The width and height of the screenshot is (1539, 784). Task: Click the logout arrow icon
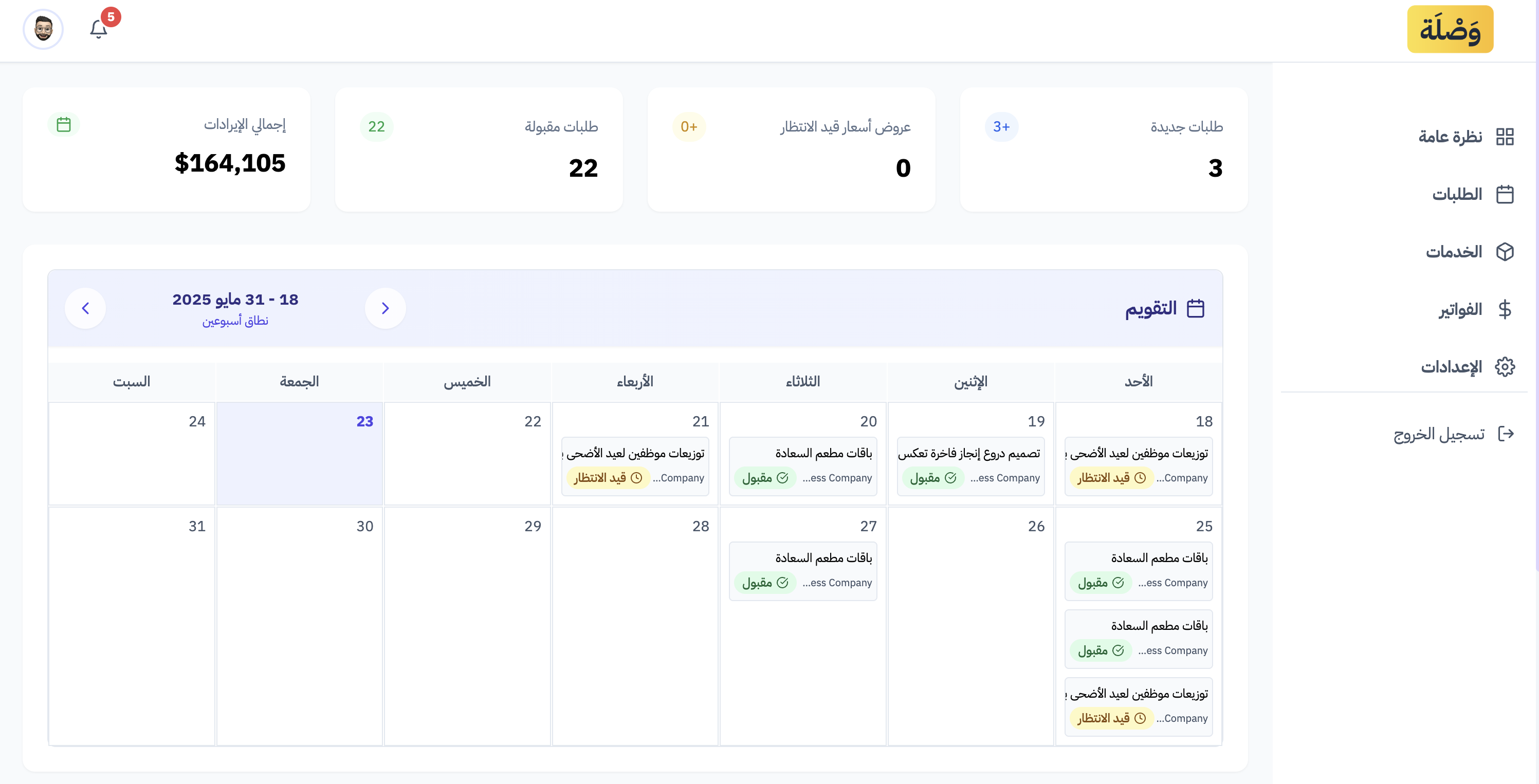pos(1506,434)
